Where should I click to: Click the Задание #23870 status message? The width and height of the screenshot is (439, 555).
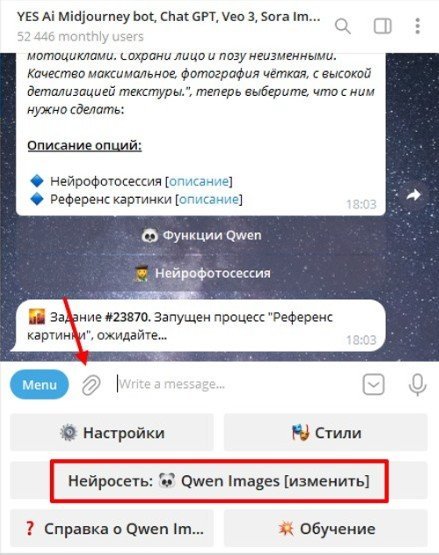(200, 326)
